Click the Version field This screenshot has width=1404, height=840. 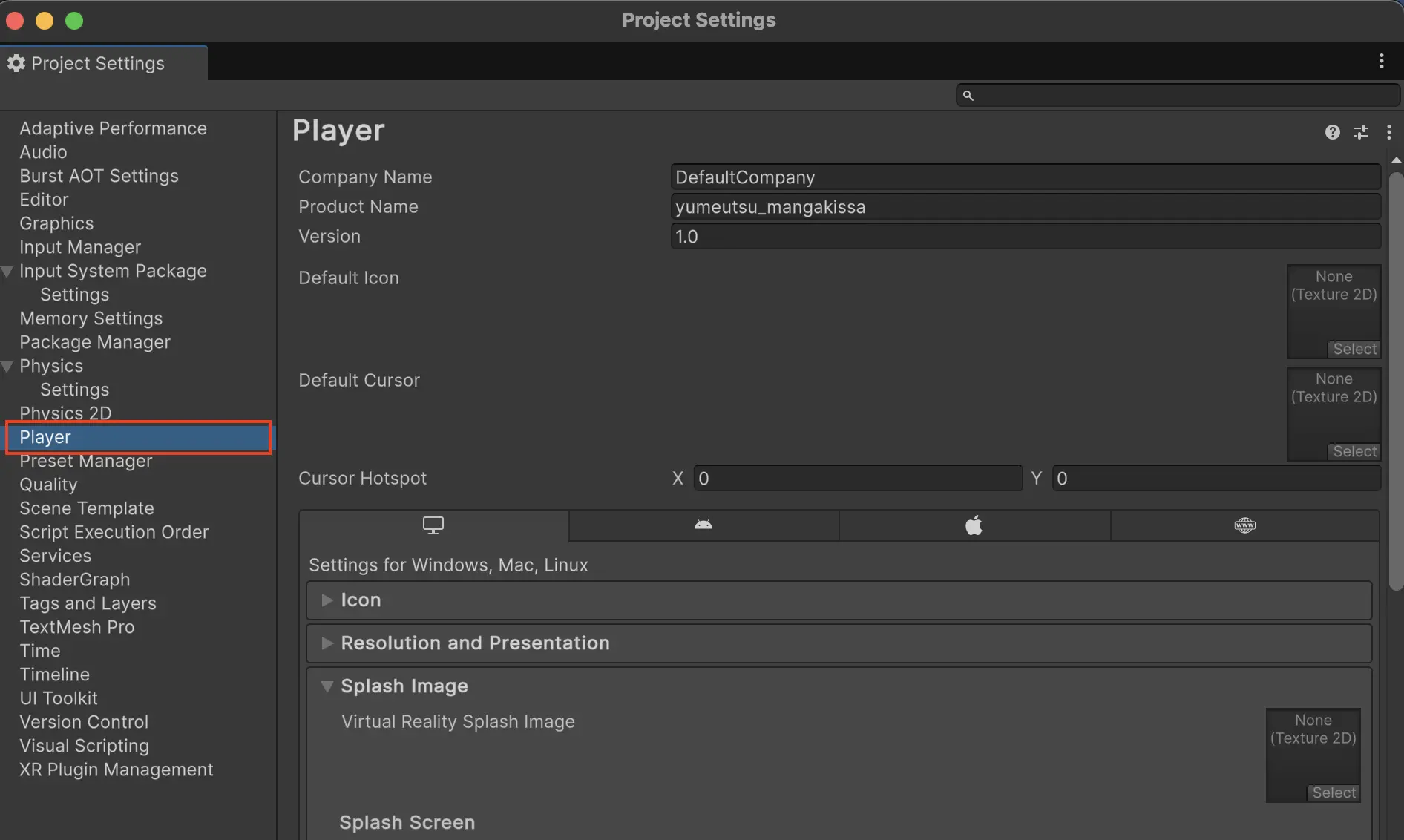point(1026,237)
